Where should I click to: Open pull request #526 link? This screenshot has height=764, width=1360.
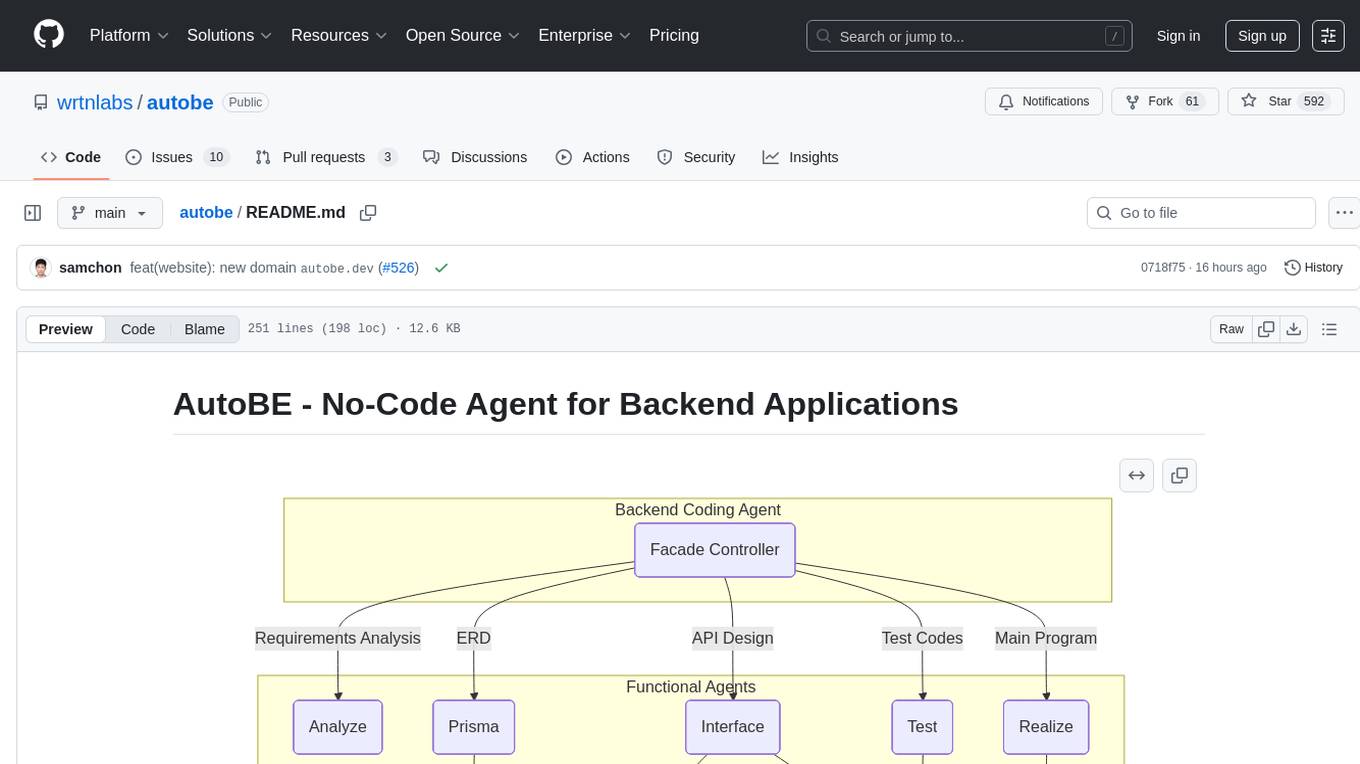(398, 268)
